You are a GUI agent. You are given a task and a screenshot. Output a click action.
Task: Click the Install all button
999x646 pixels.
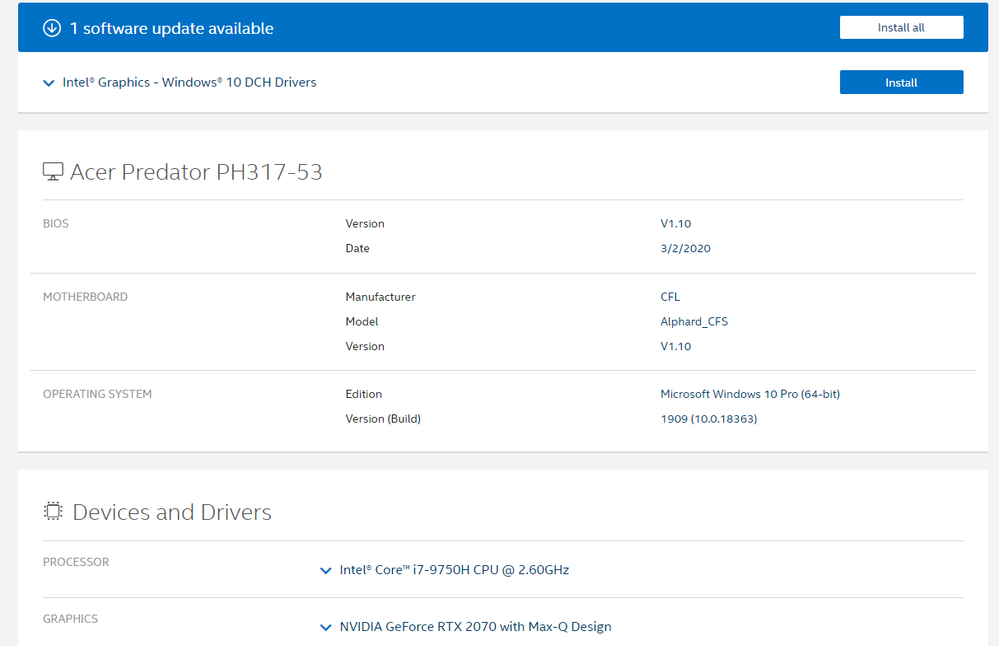(901, 27)
